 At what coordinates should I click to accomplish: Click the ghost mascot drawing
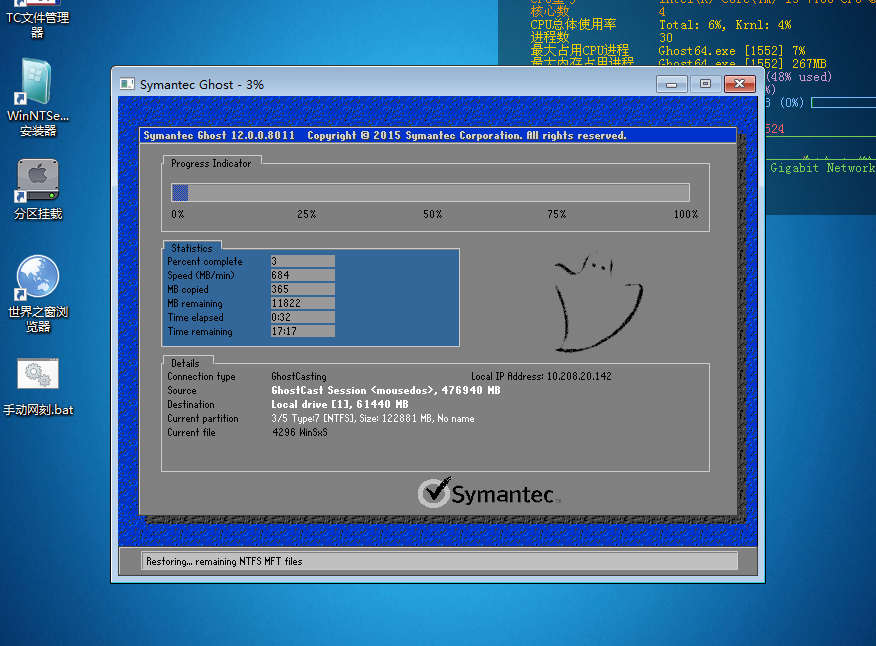tap(597, 302)
